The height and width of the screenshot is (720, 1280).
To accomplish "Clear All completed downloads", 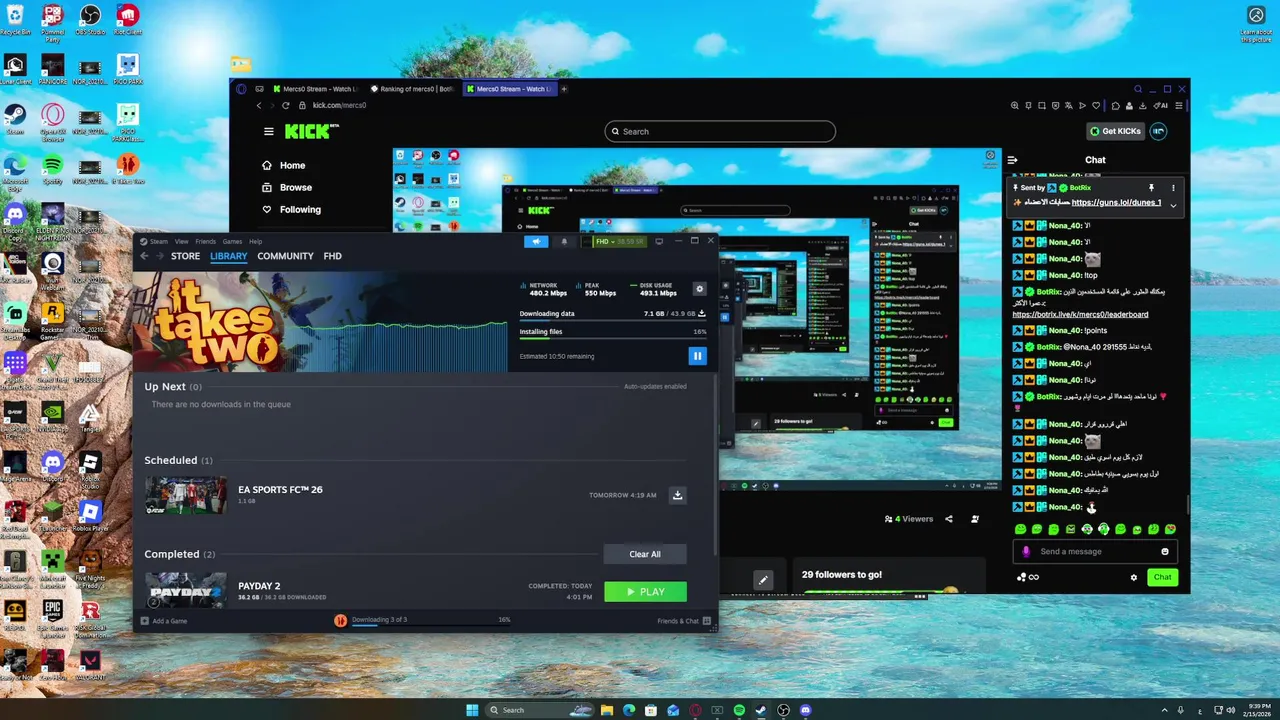I will (645, 554).
